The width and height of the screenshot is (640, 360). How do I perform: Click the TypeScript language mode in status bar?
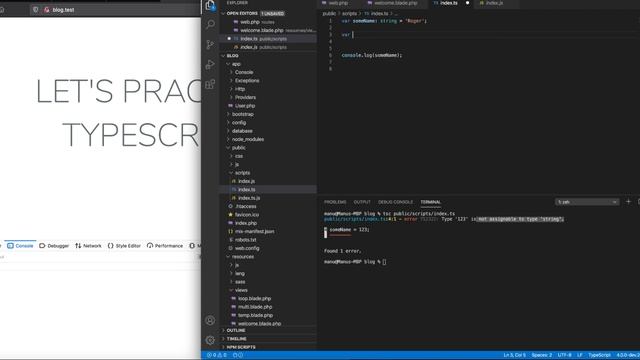[x=599, y=355]
